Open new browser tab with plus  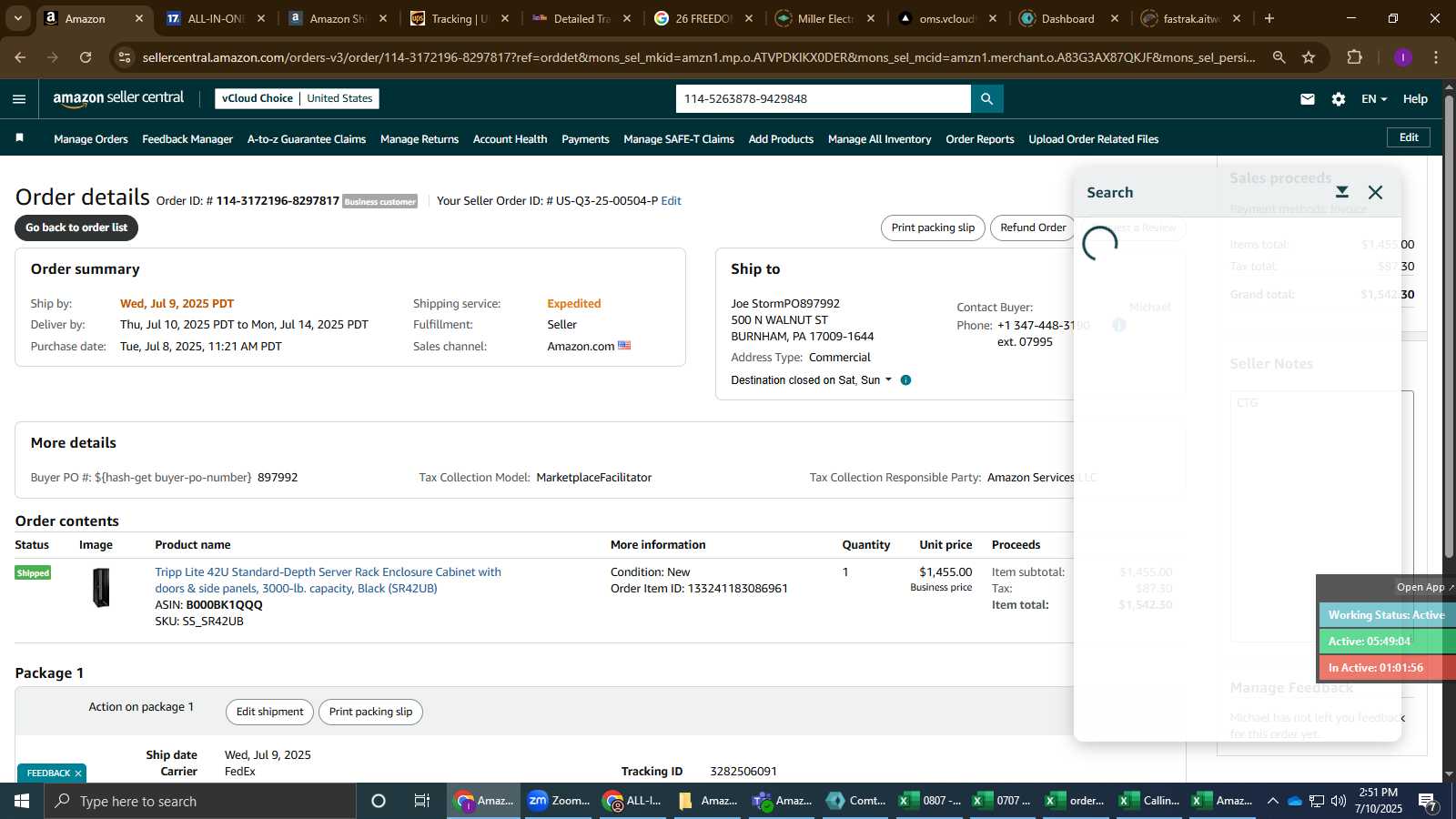click(1269, 18)
